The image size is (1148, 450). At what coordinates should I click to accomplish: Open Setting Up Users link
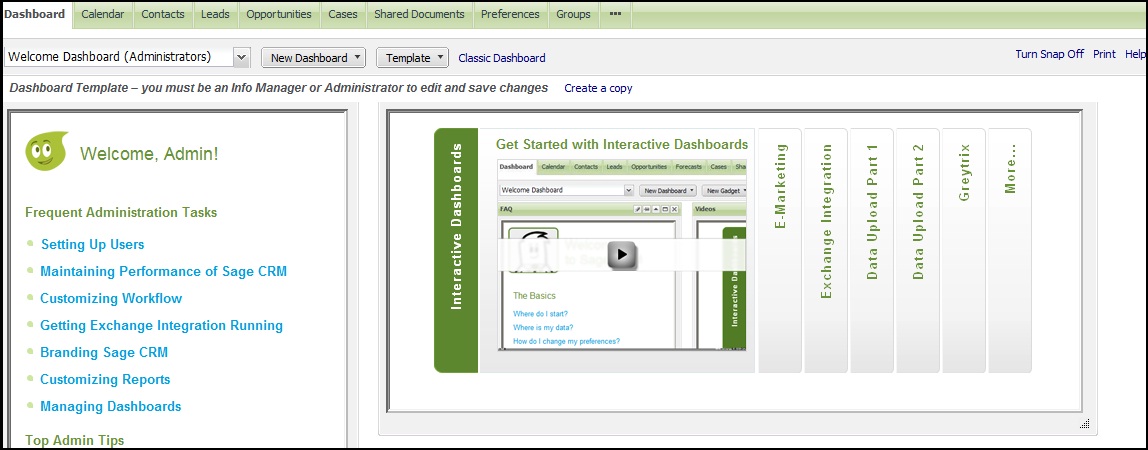click(92, 244)
